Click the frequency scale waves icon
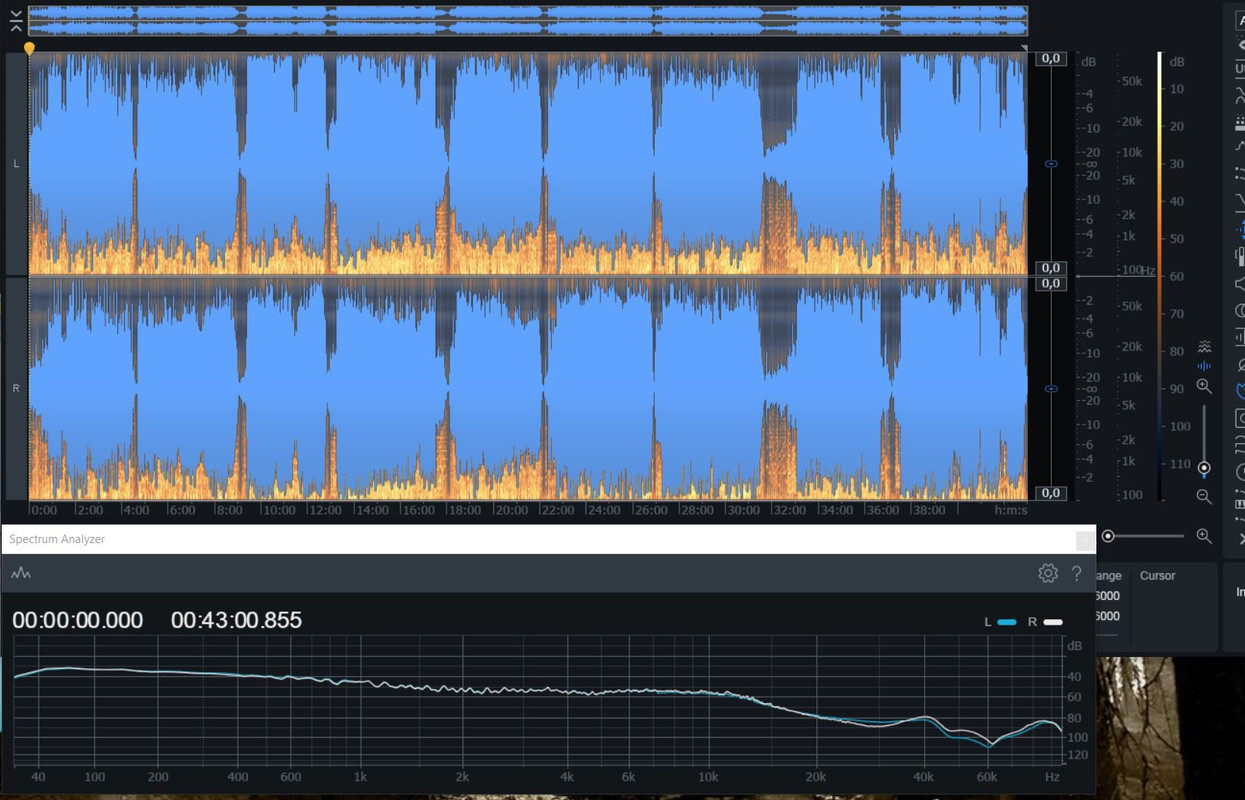The image size is (1245, 800). 1204,347
